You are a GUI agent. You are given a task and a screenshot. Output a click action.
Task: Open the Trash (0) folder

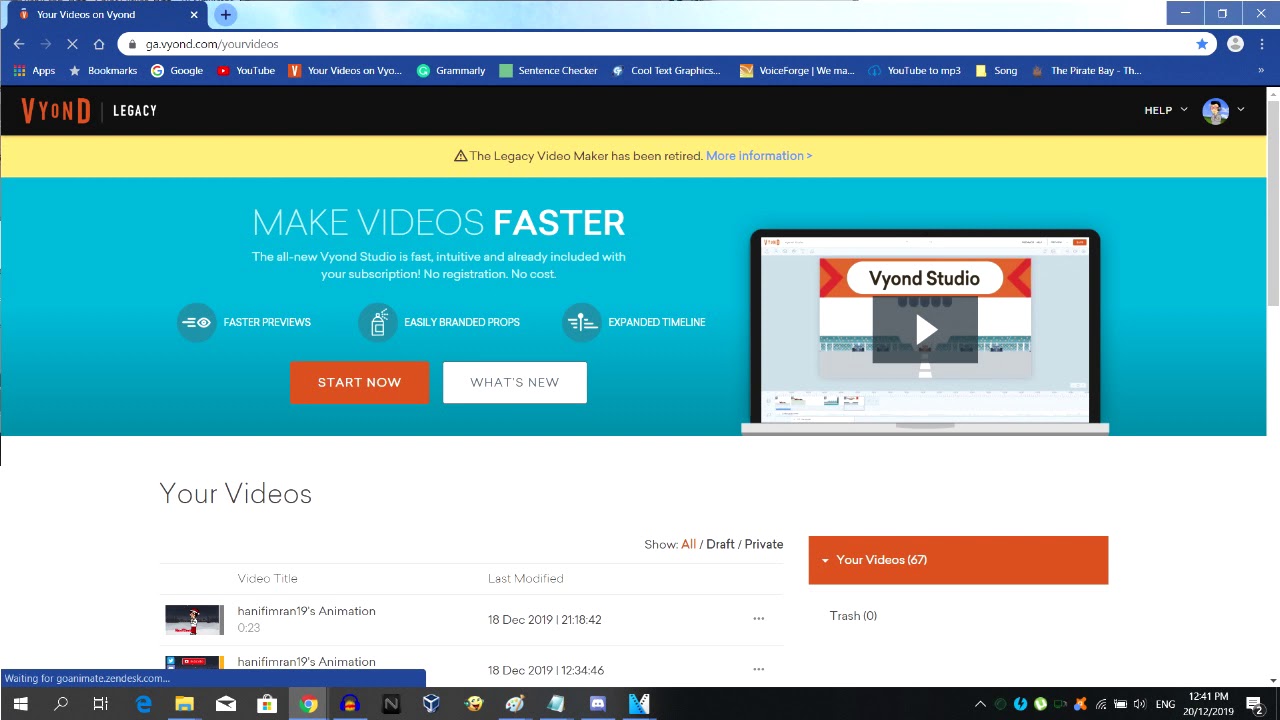[853, 616]
